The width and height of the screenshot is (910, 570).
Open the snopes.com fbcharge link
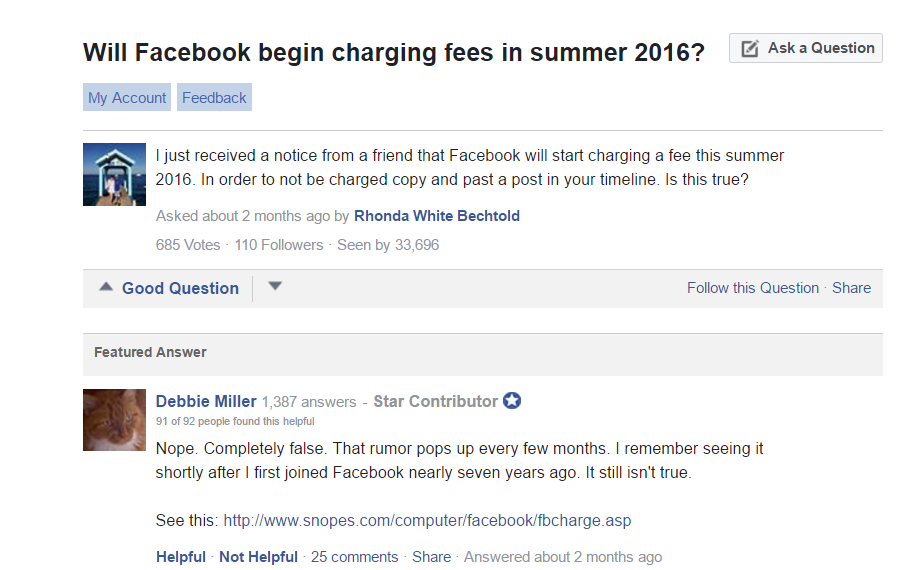[427, 520]
